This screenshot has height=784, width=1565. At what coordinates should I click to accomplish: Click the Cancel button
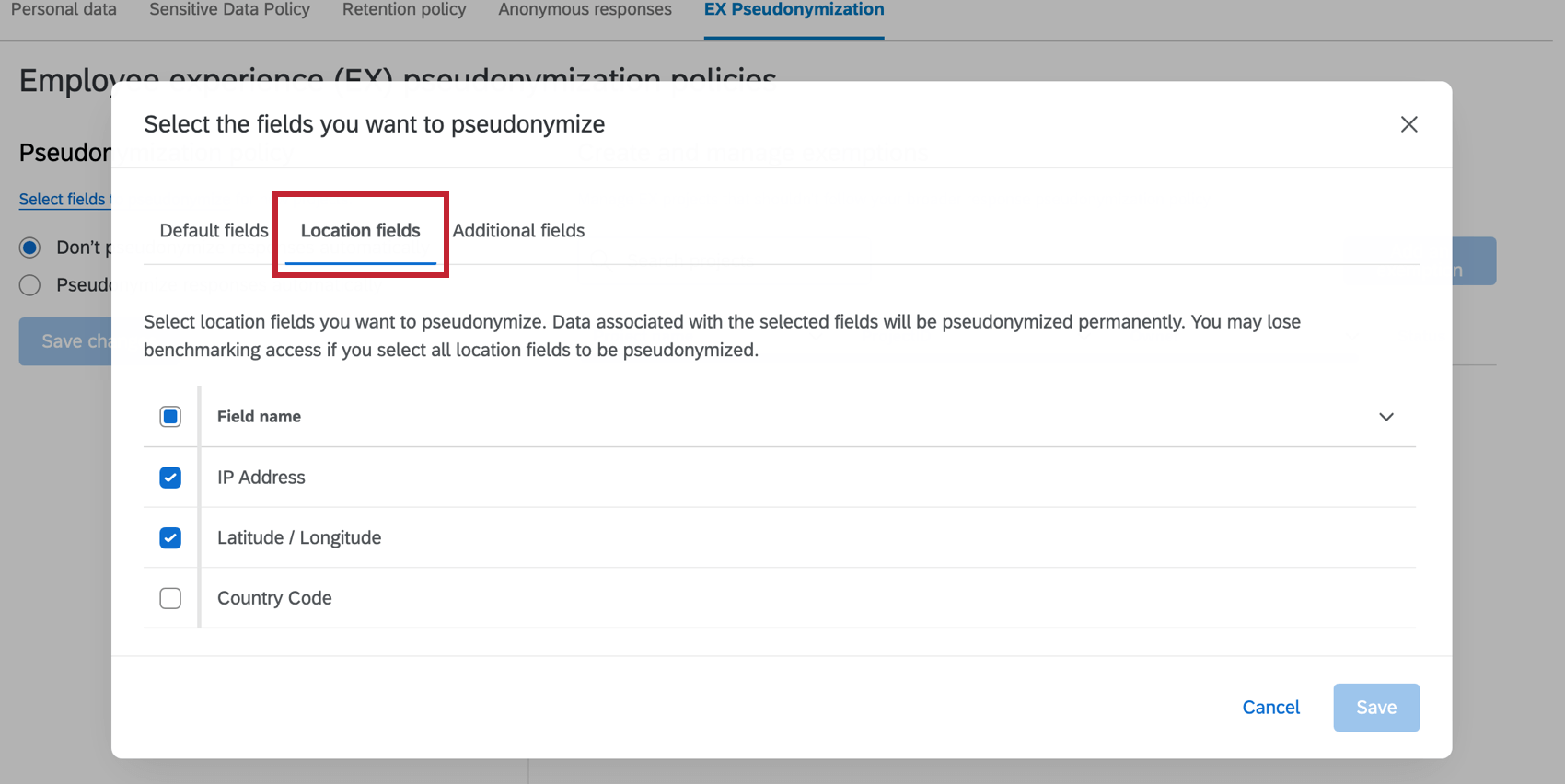pos(1270,707)
